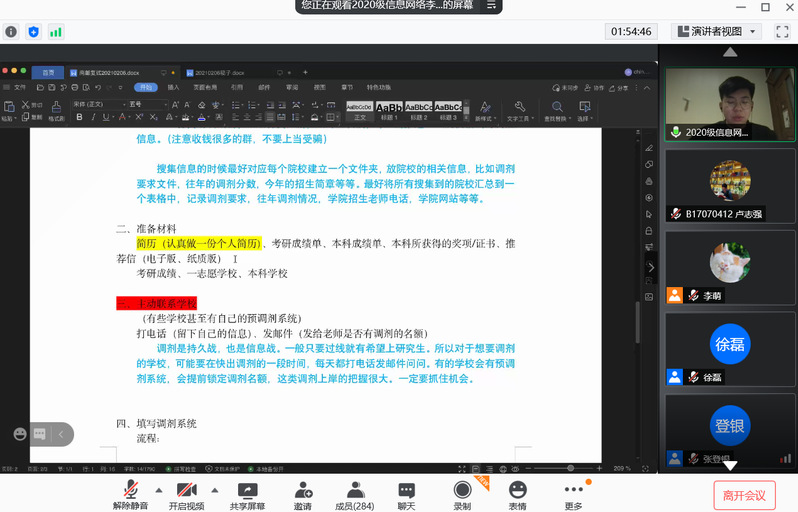Turn on camera via 开启视频
798x512 pixels.
[186, 494]
